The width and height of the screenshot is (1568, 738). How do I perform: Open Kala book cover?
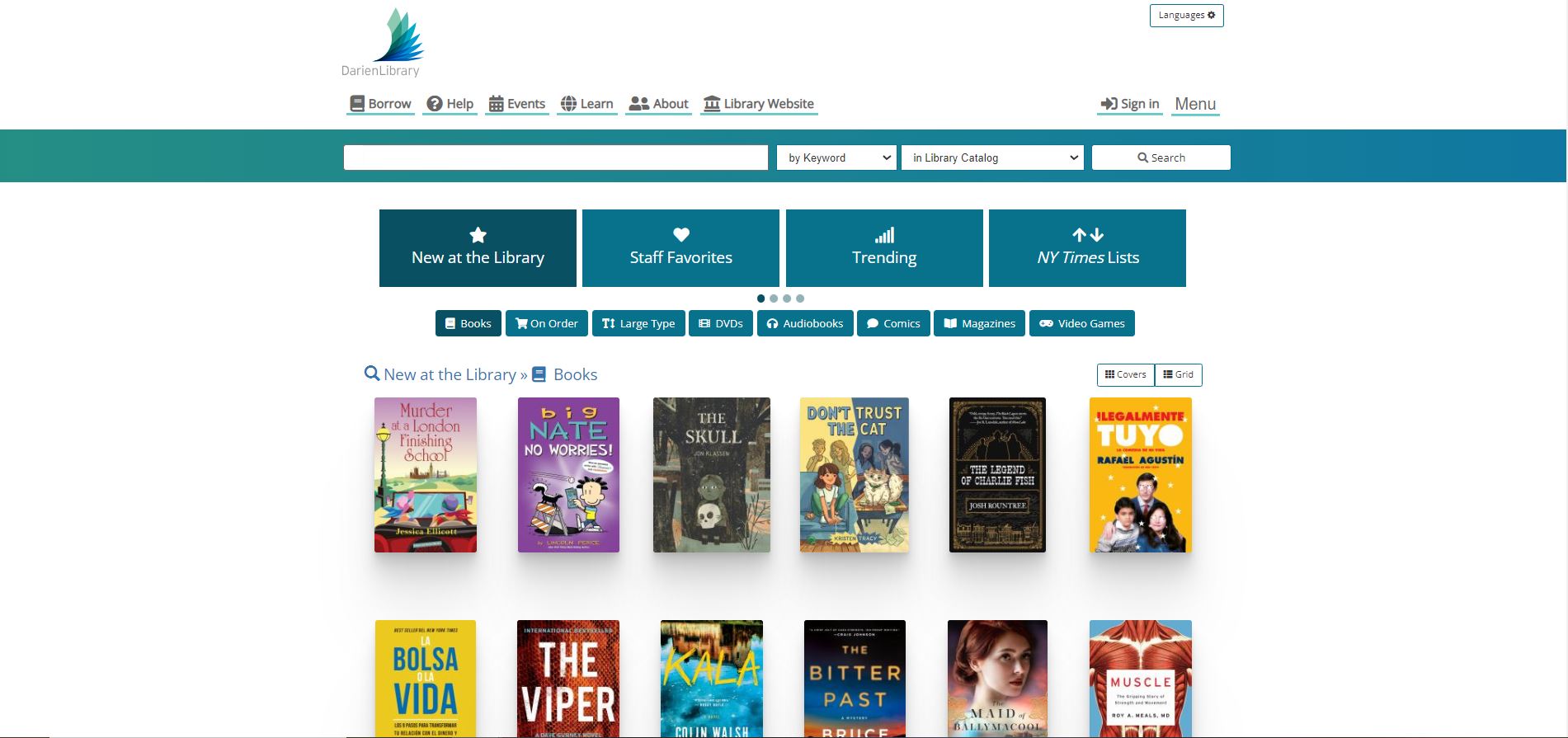pyautogui.click(x=712, y=679)
